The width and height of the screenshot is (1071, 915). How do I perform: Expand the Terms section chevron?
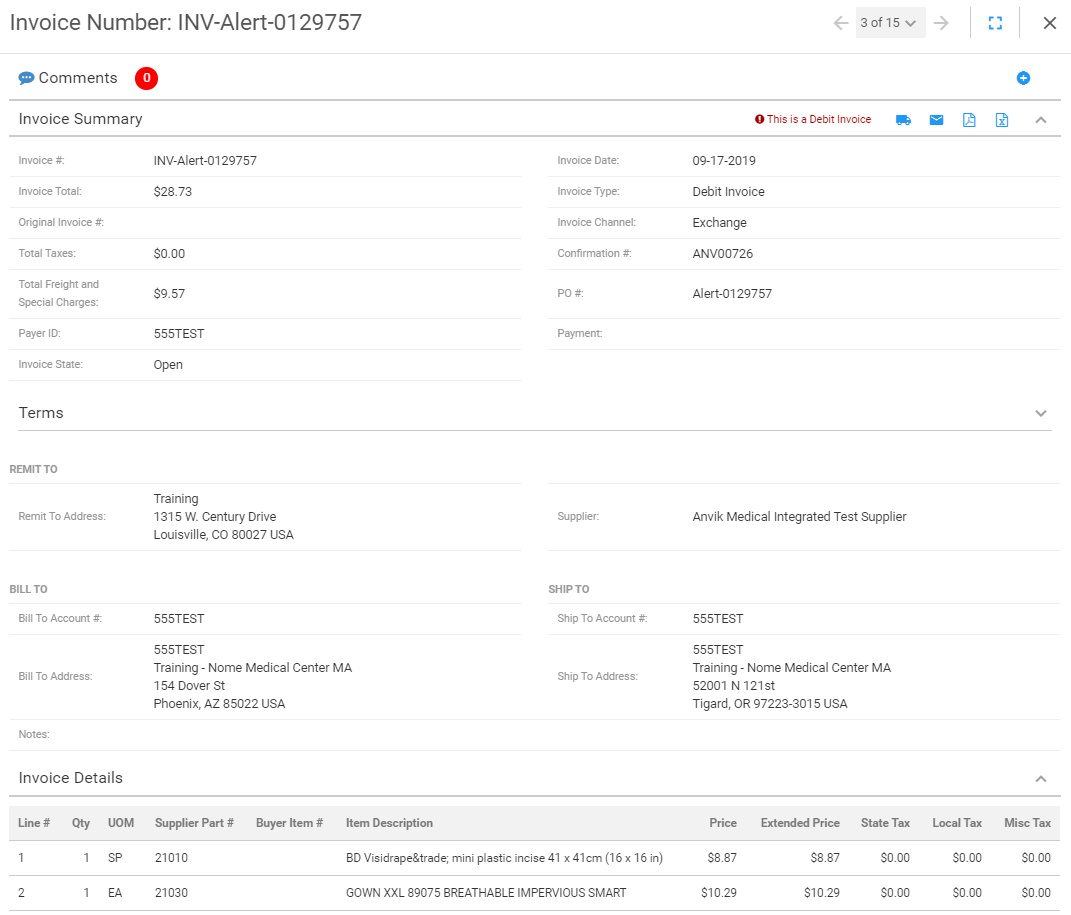[1041, 412]
